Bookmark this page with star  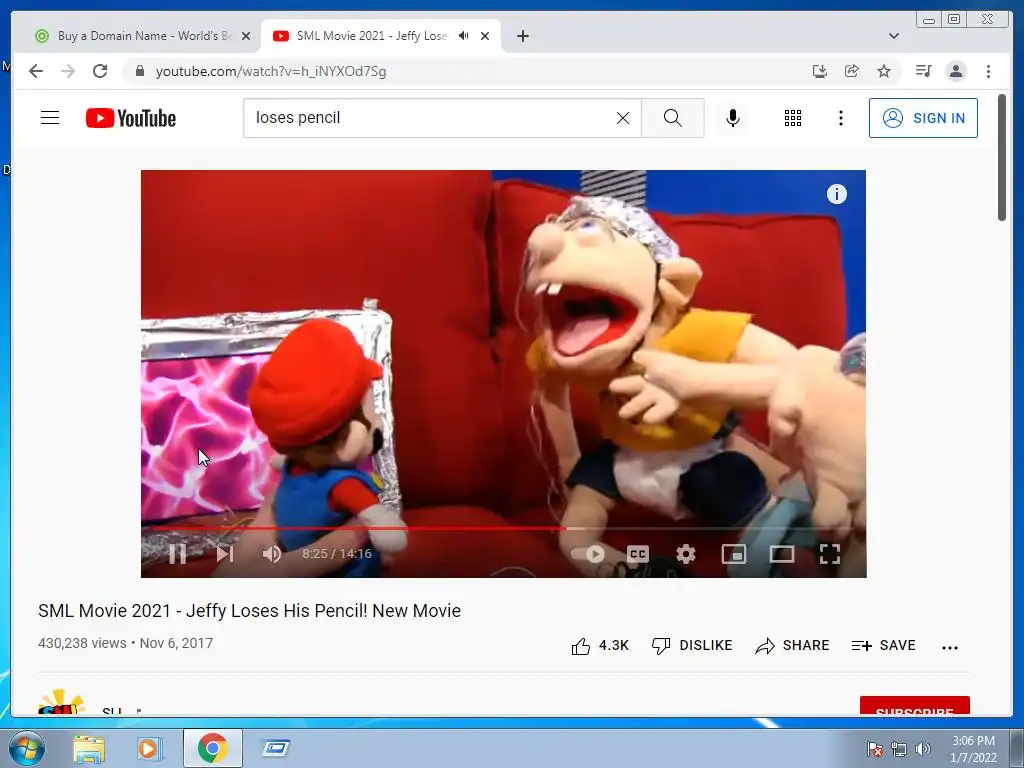[x=884, y=71]
